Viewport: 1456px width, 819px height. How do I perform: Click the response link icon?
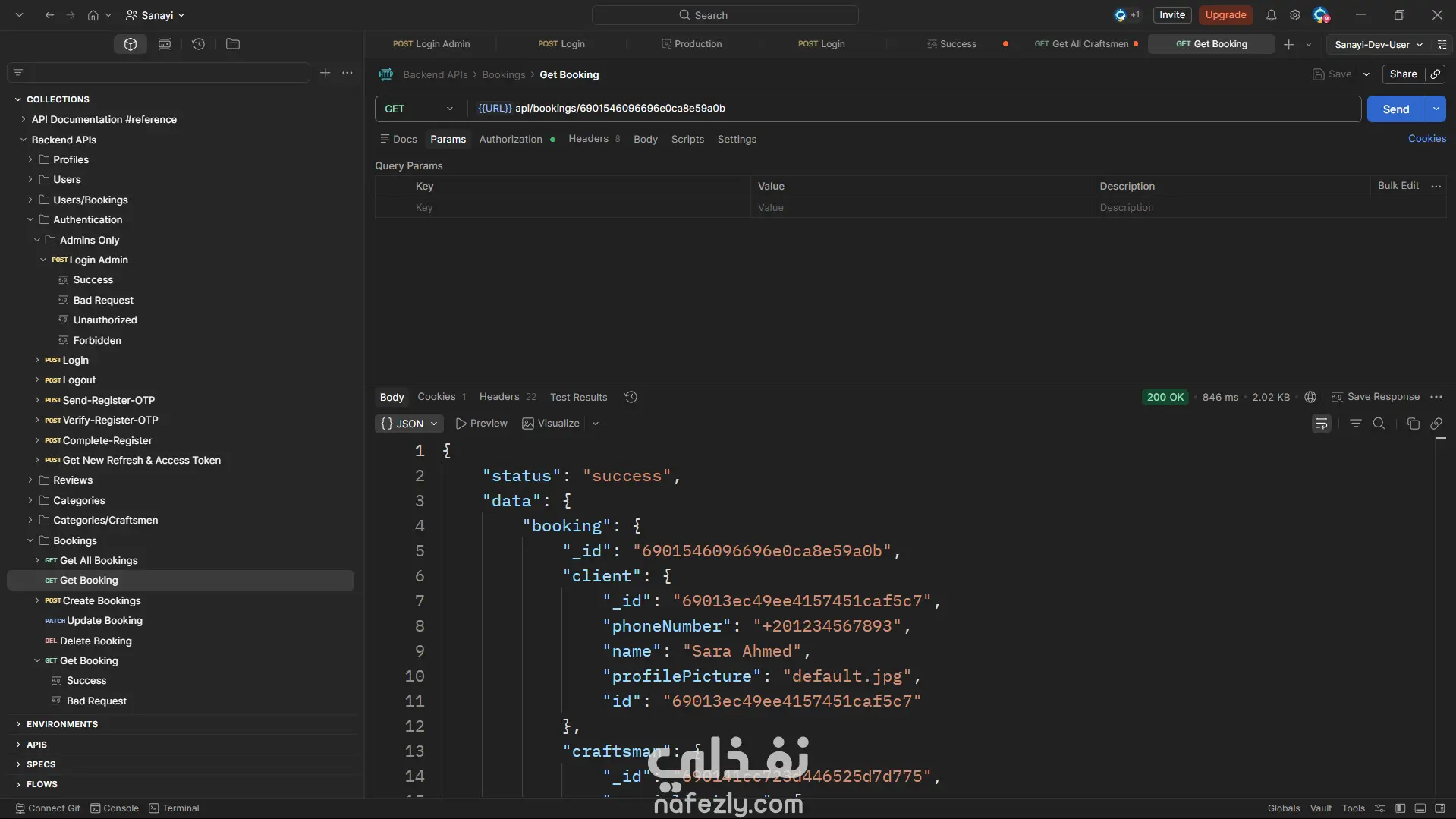pos(1436,424)
